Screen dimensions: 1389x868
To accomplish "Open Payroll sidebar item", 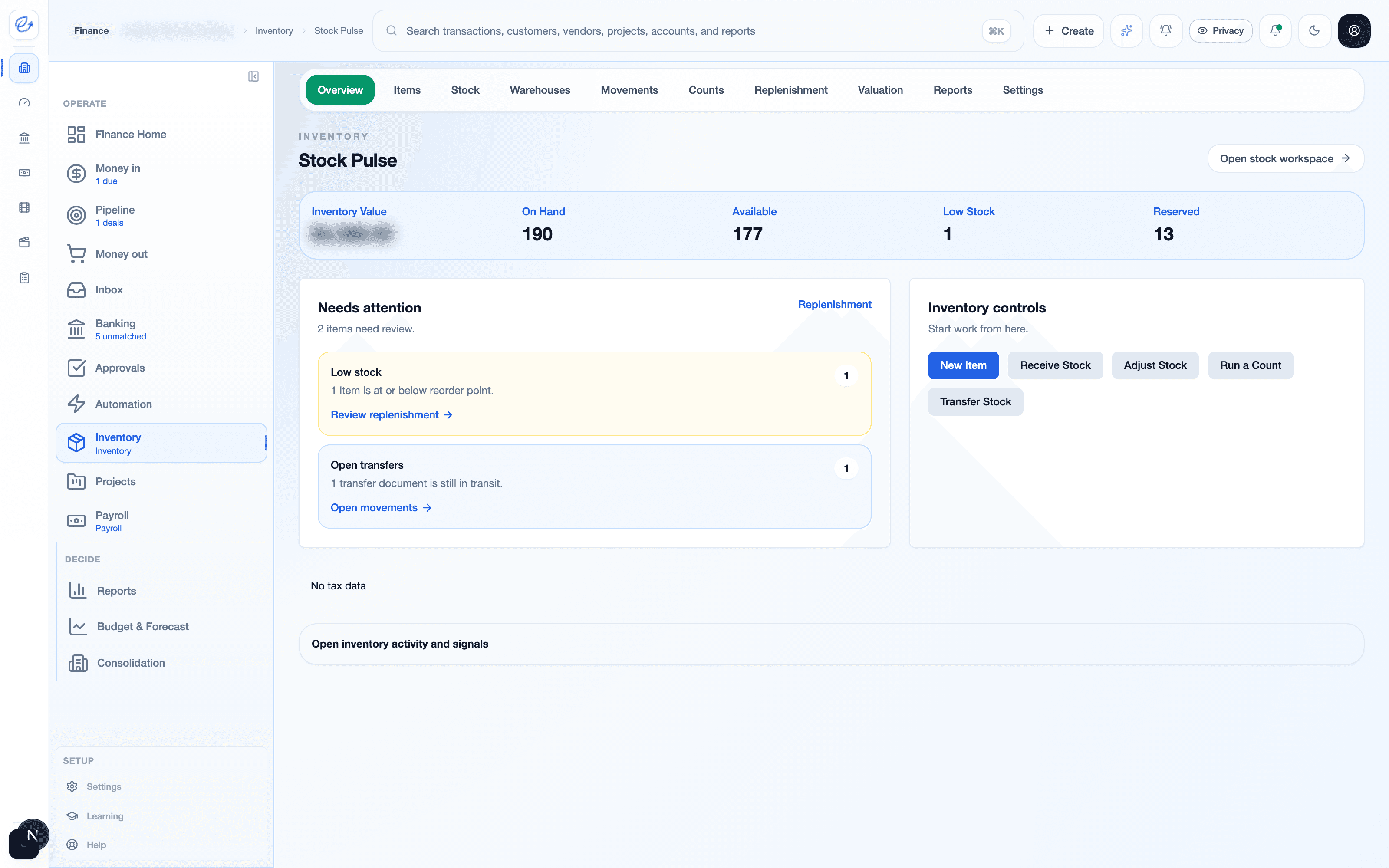I will (x=161, y=521).
